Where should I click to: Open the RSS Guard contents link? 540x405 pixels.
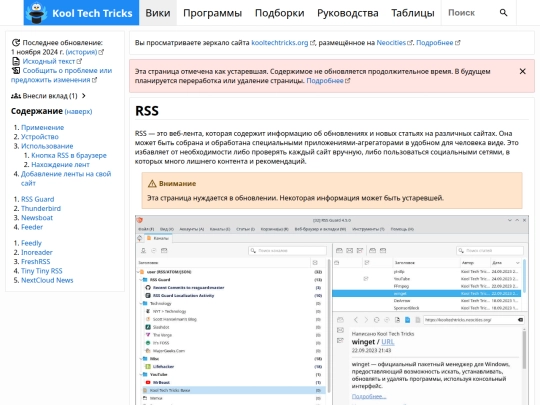(x=38, y=199)
